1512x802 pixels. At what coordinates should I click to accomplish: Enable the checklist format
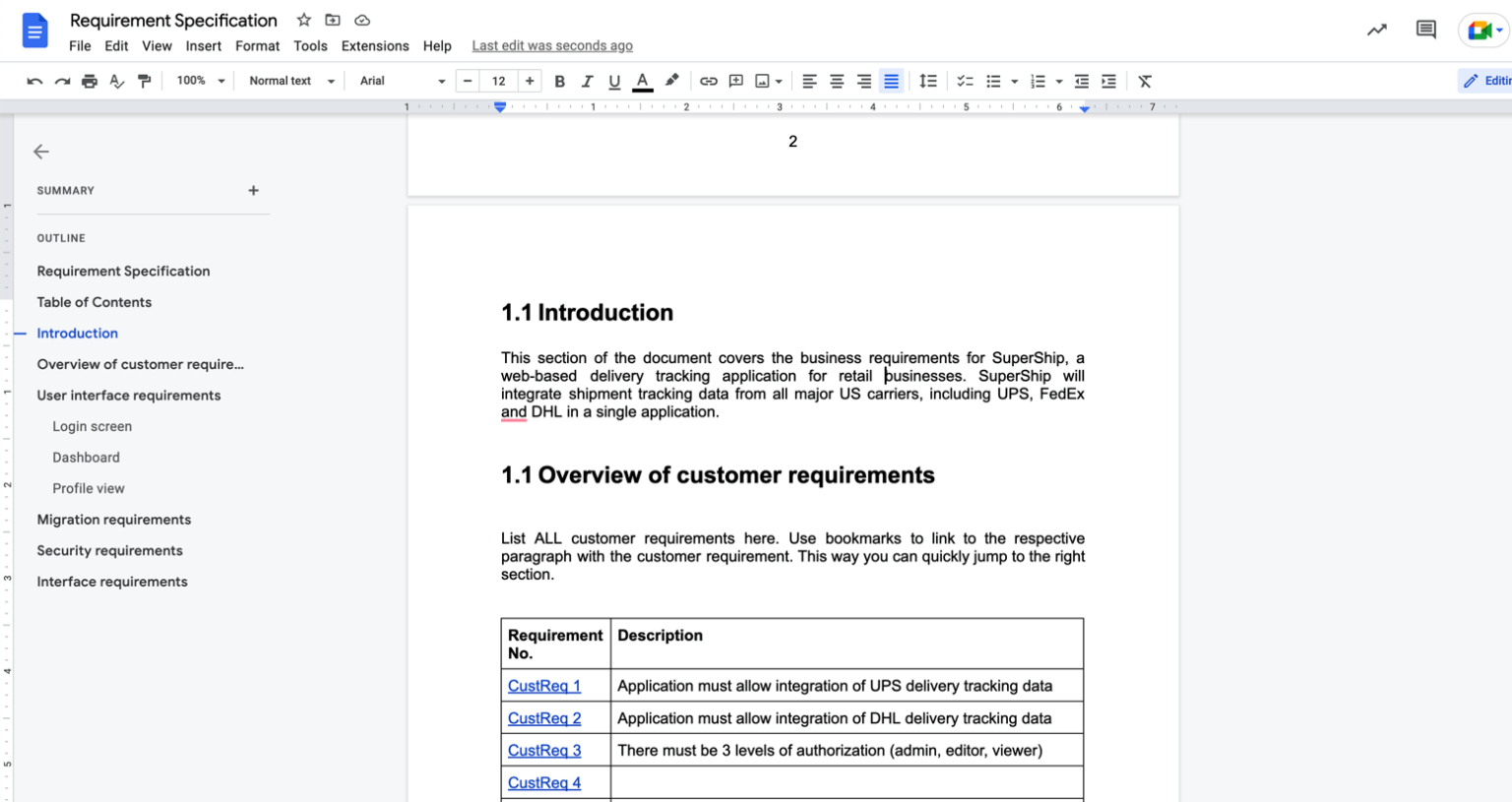966,81
